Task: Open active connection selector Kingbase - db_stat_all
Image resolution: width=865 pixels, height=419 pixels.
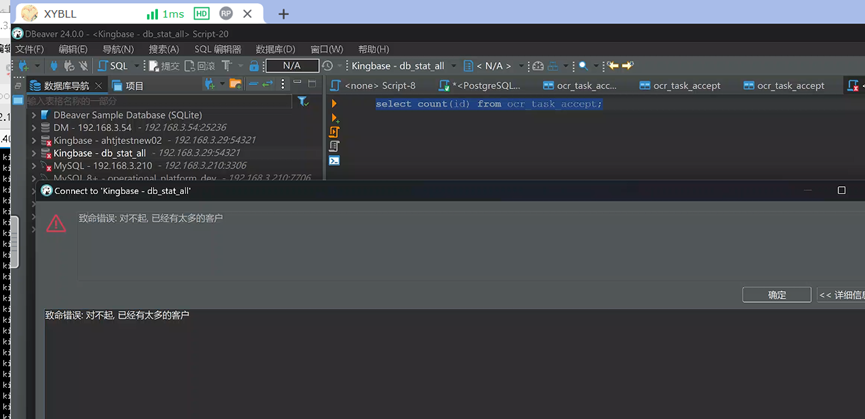Action: [x=398, y=66]
